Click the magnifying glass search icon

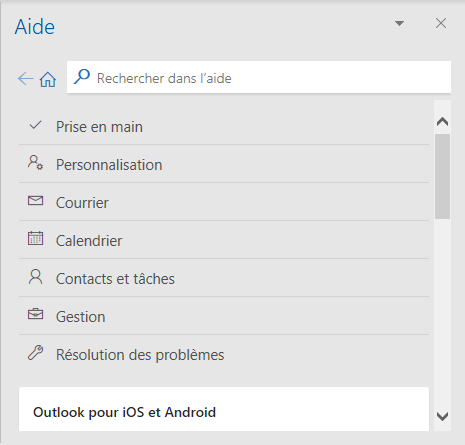click(82, 77)
